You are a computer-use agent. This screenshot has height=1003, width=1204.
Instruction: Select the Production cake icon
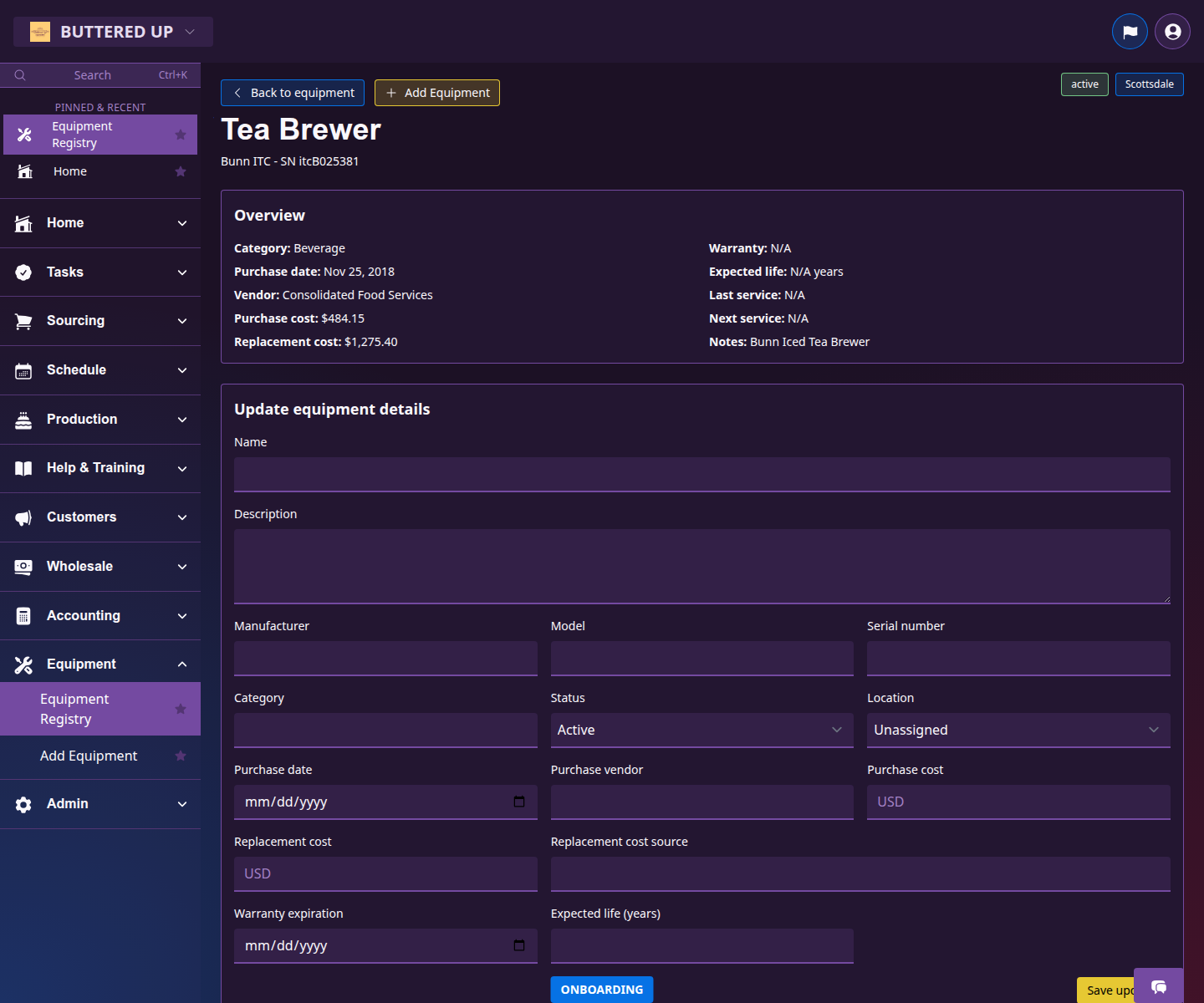[x=23, y=419]
